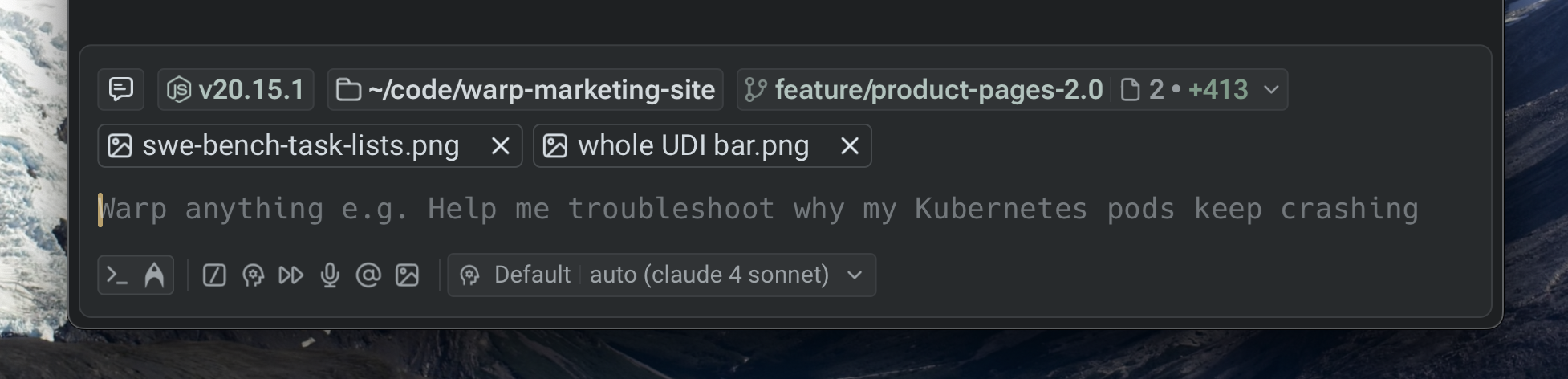Switch to Agent mode input
Screen dimensions: 1568x379
click(154, 275)
